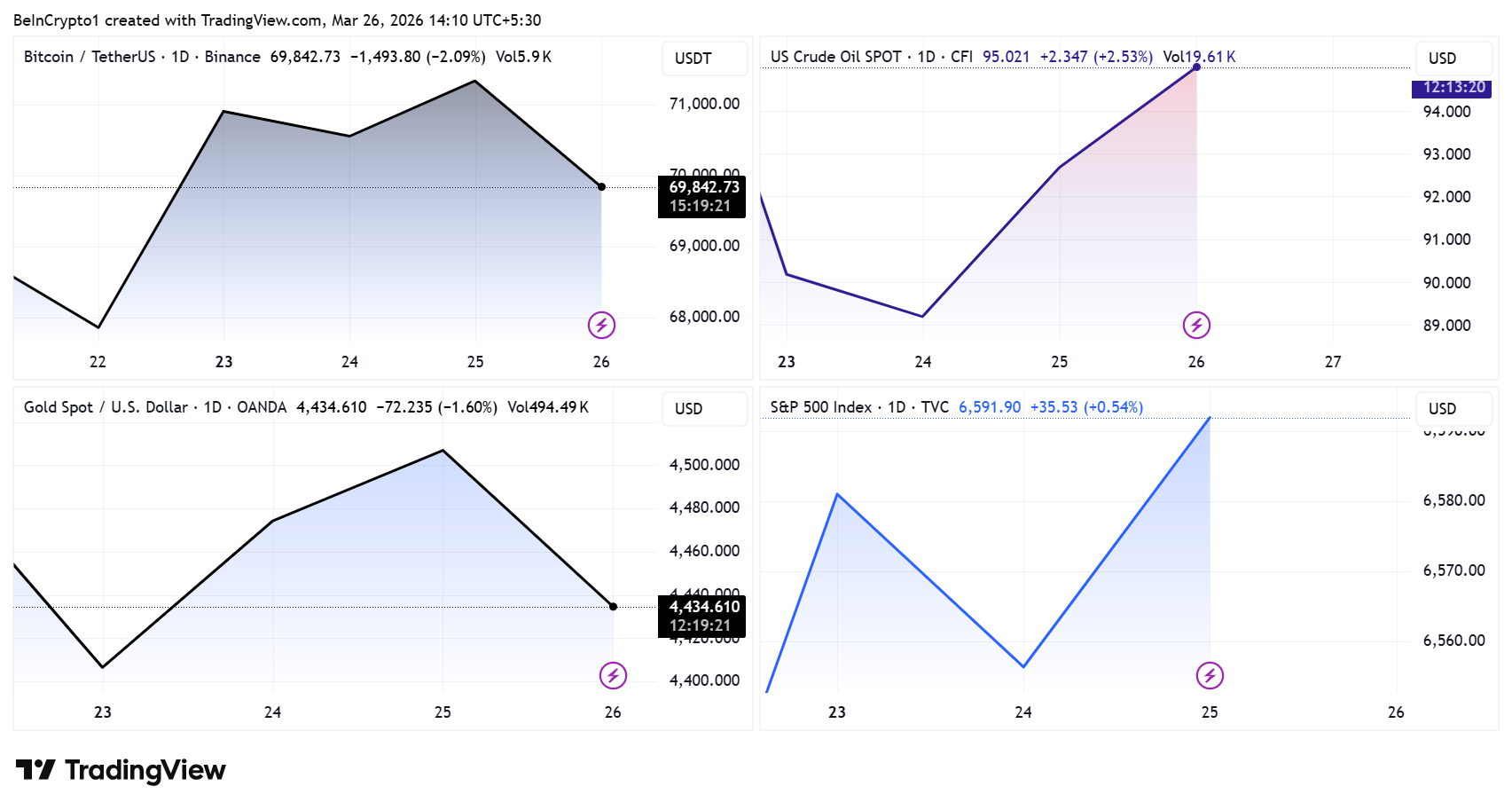Image resolution: width=1512 pixels, height=810 pixels.
Task: Click the 4,434.610 gold price label
Action: [x=703, y=607]
